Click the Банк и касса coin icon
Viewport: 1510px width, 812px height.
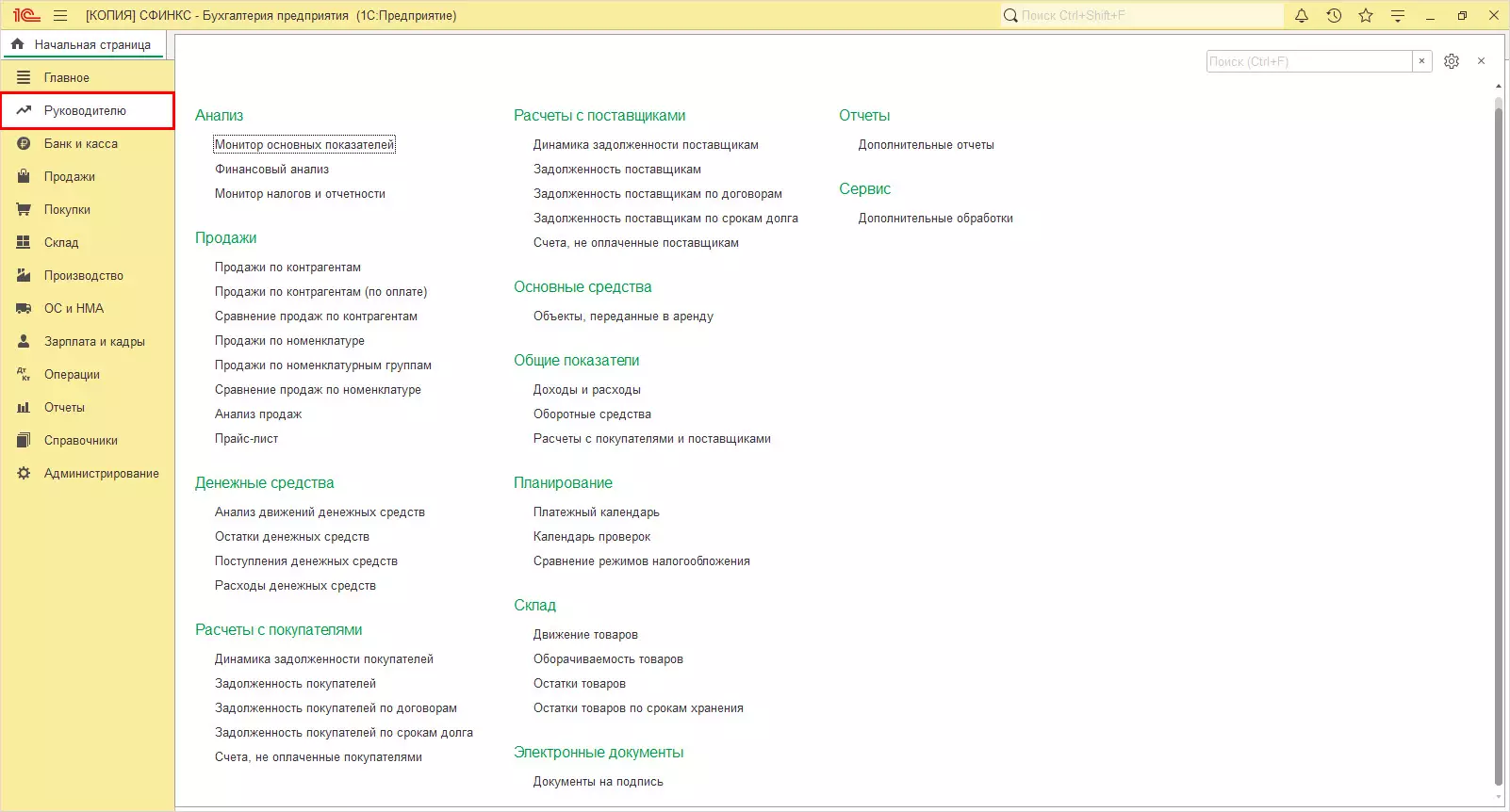[24, 144]
